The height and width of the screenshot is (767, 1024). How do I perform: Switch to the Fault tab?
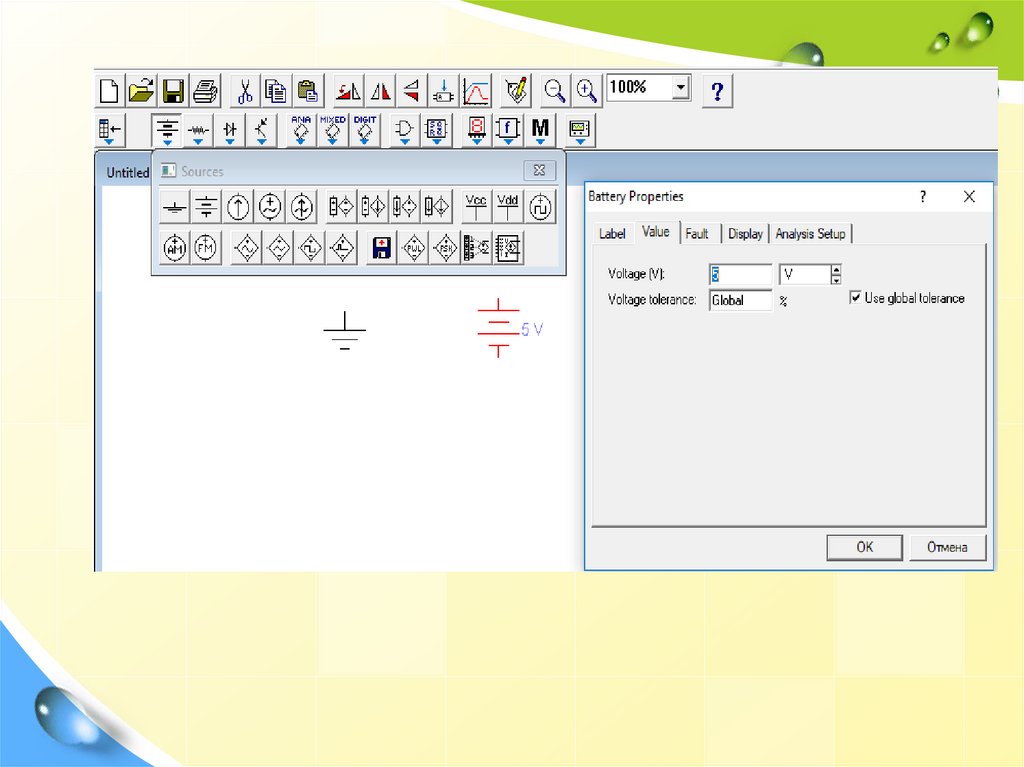click(697, 233)
